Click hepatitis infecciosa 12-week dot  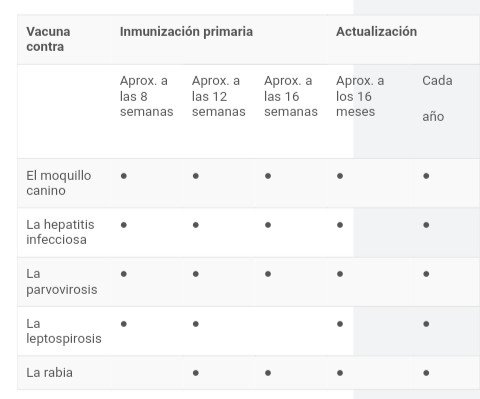196,225
